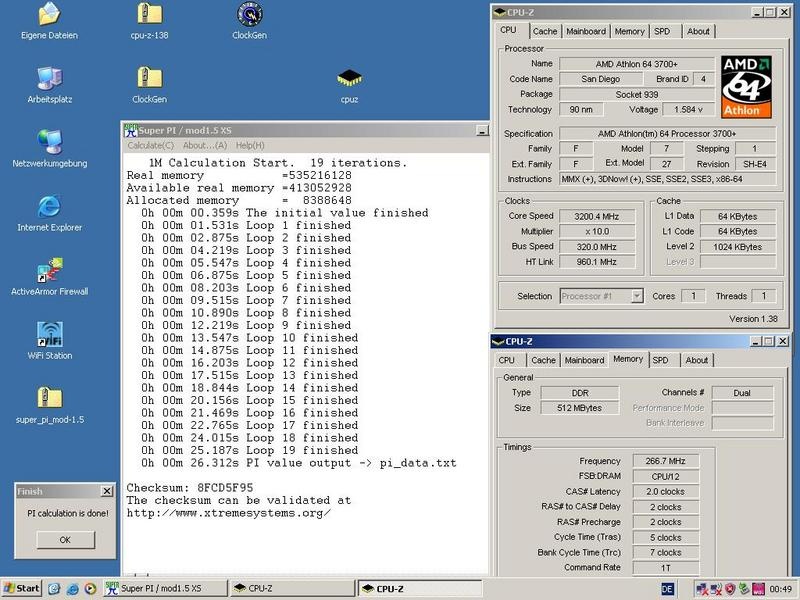Click the Core Speed value 3200.4 MHz
The height and width of the screenshot is (600, 800).
click(597, 216)
